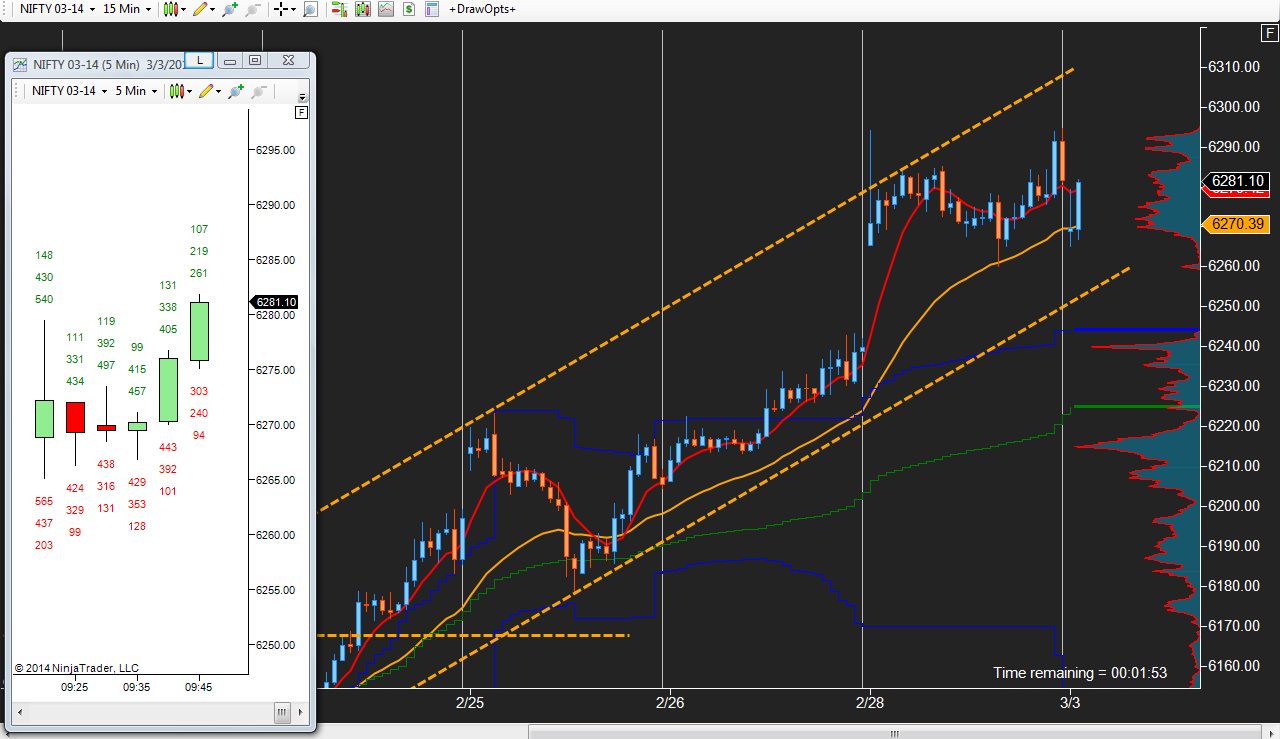Select pencil drawing tool in 5 Min window
1280x739 pixels.
[x=205, y=91]
